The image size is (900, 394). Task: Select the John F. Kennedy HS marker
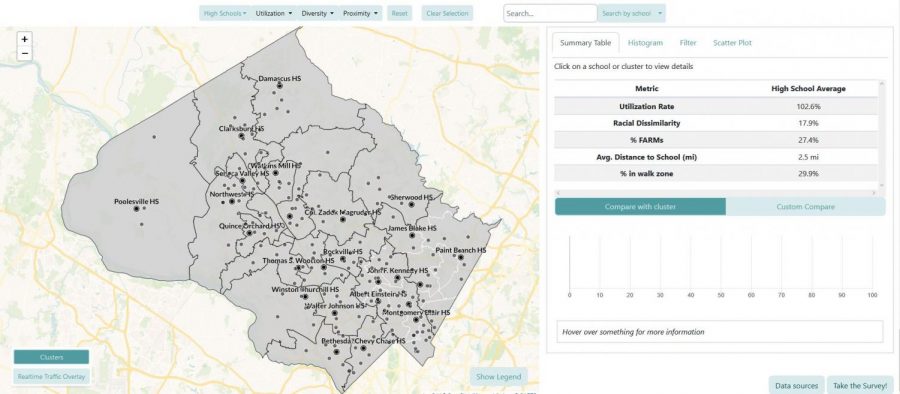coord(398,278)
